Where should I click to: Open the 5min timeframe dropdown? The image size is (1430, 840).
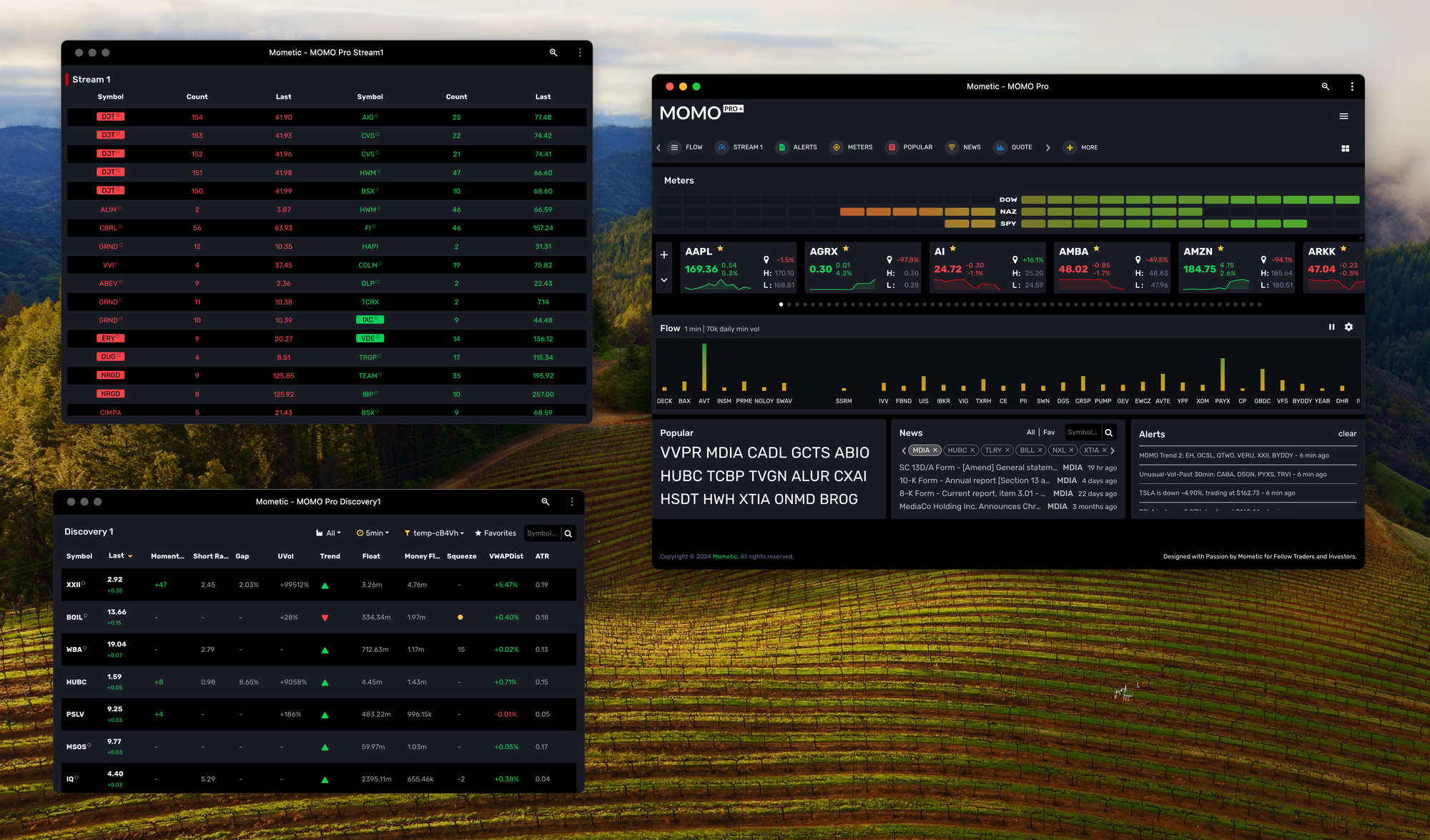(373, 533)
